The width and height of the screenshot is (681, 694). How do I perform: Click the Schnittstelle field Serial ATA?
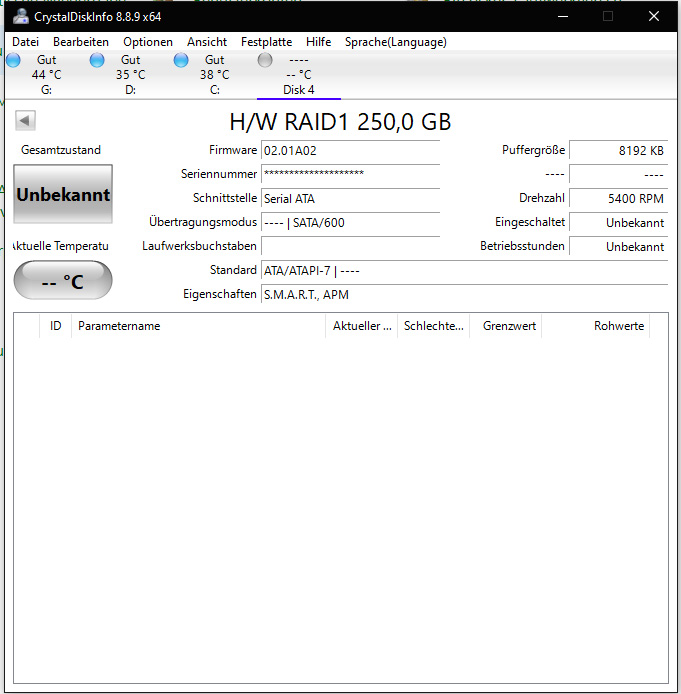coord(350,198)
